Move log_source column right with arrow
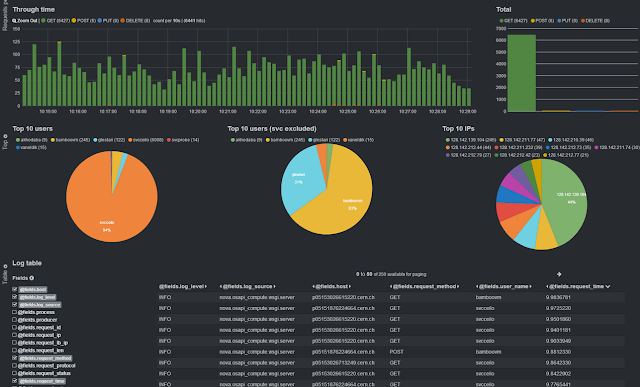The image size is (640, 387). 275,287
